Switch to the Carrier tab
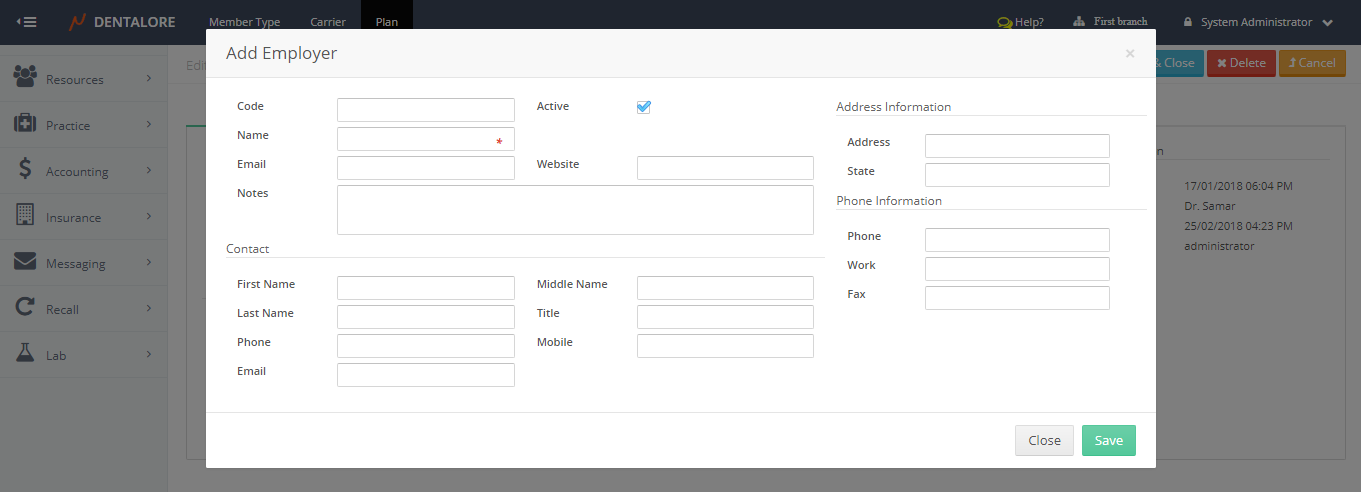 [328, 22]
